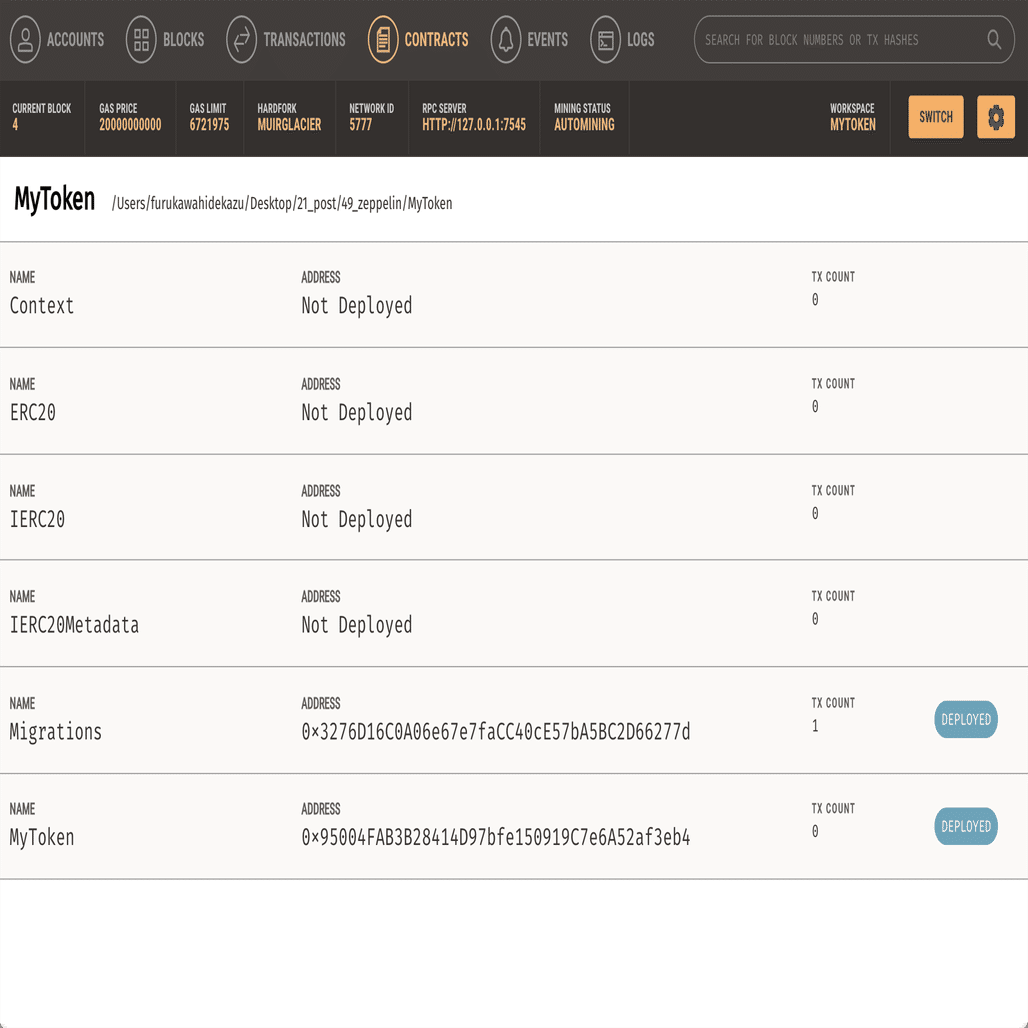Click Not Deployed in the Context row
The width and height of the screenshot is (1028, 1028).
(x=357, y=306)
